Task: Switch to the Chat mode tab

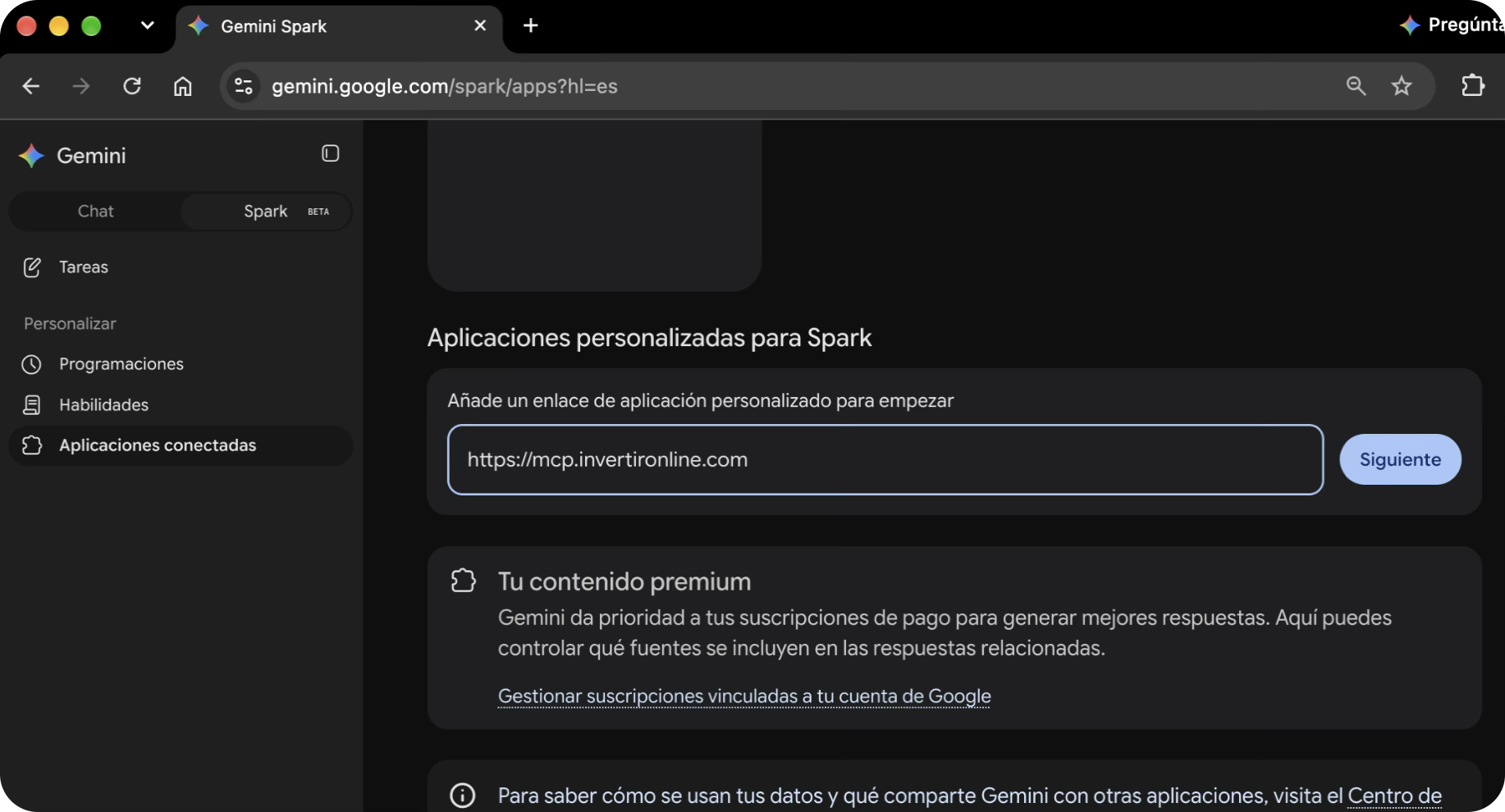Action: click(x=95, y=212)
